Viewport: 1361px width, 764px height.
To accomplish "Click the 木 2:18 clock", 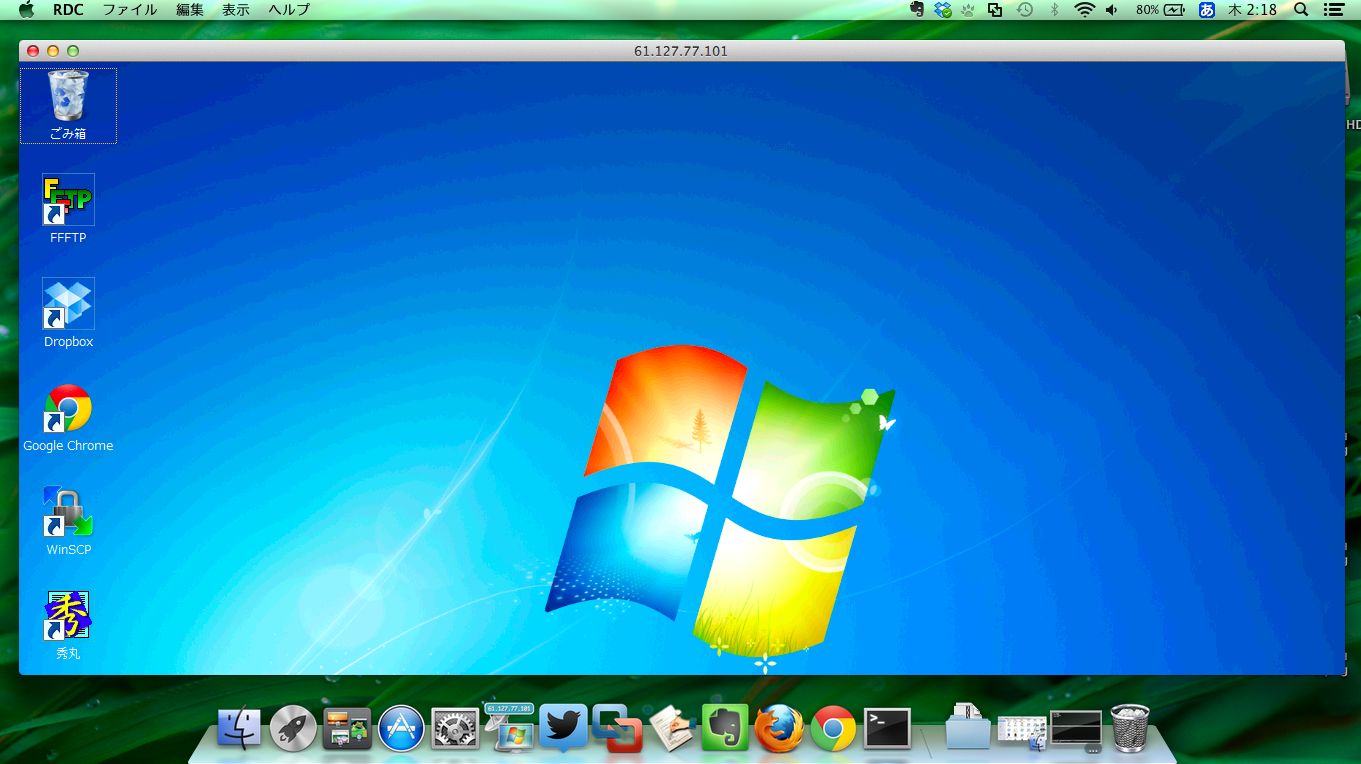I will (1252, 10).
